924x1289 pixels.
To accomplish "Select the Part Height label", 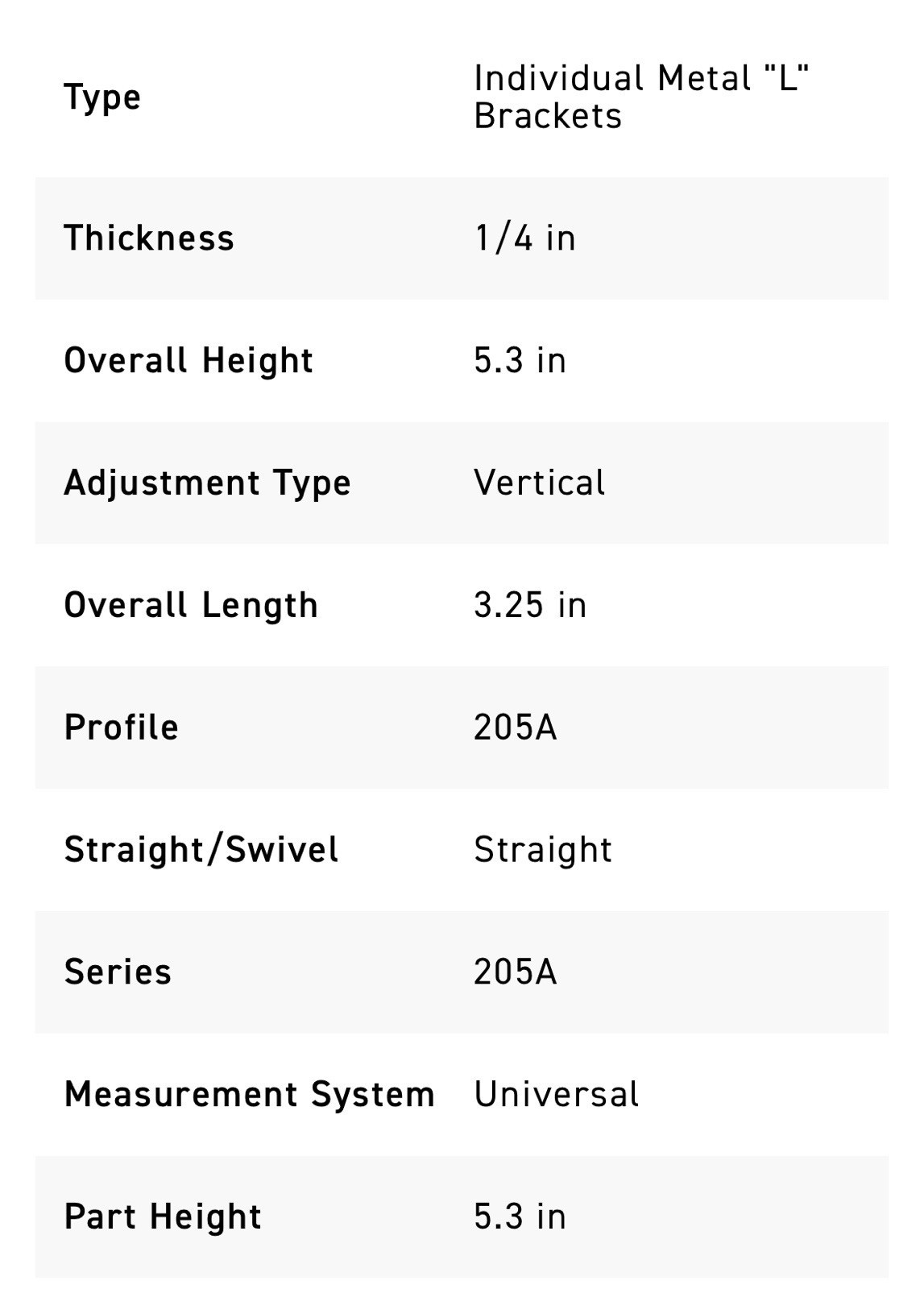I will pos(163,1217).
